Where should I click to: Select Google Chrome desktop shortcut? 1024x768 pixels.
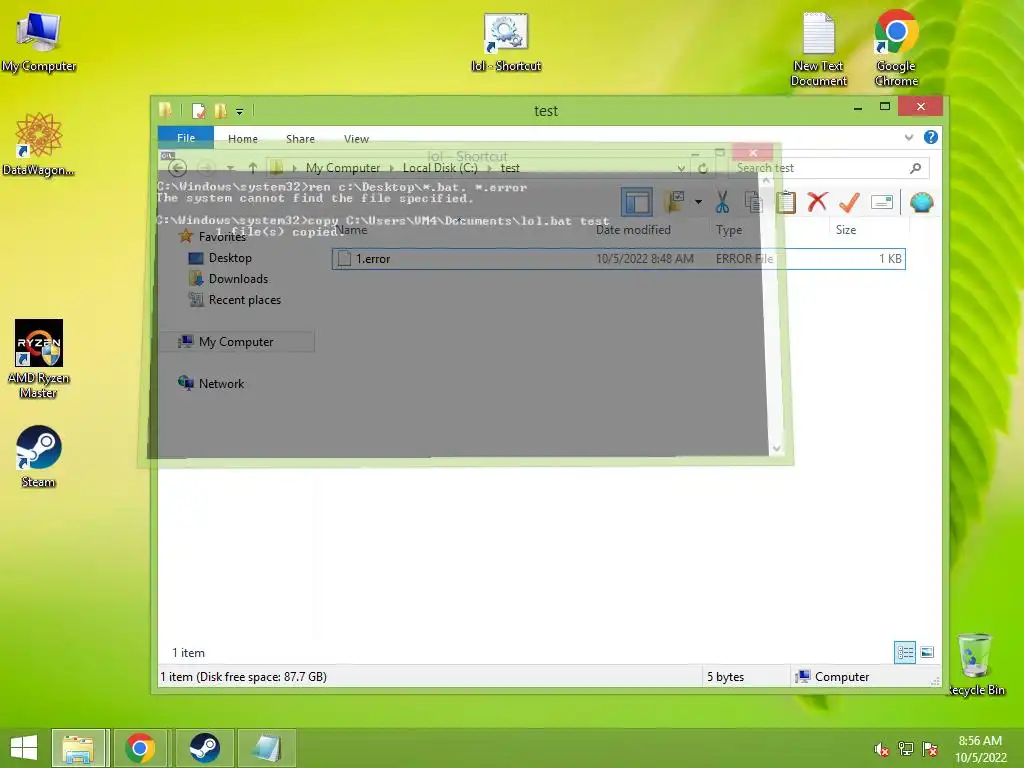(896, 49)
